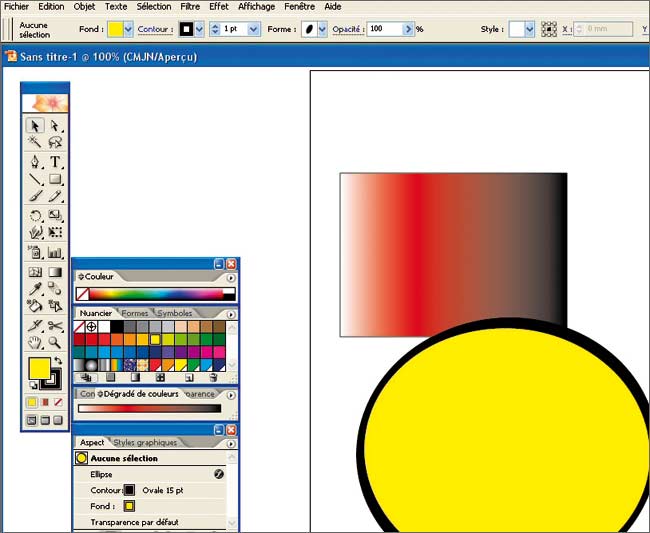
Task: Click the delete swatch trash icon
Action: click(x=214, y=378)
